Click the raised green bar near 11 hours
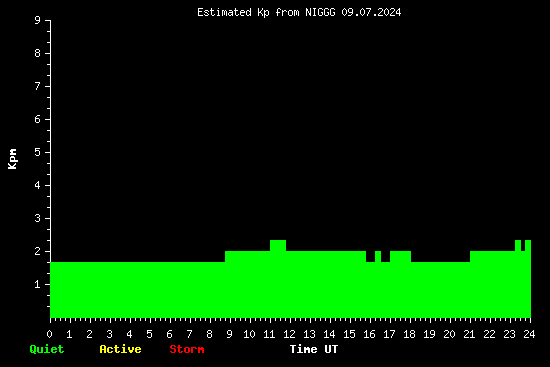The width and height of the screenshot is (550, 367). pos(278,246)
